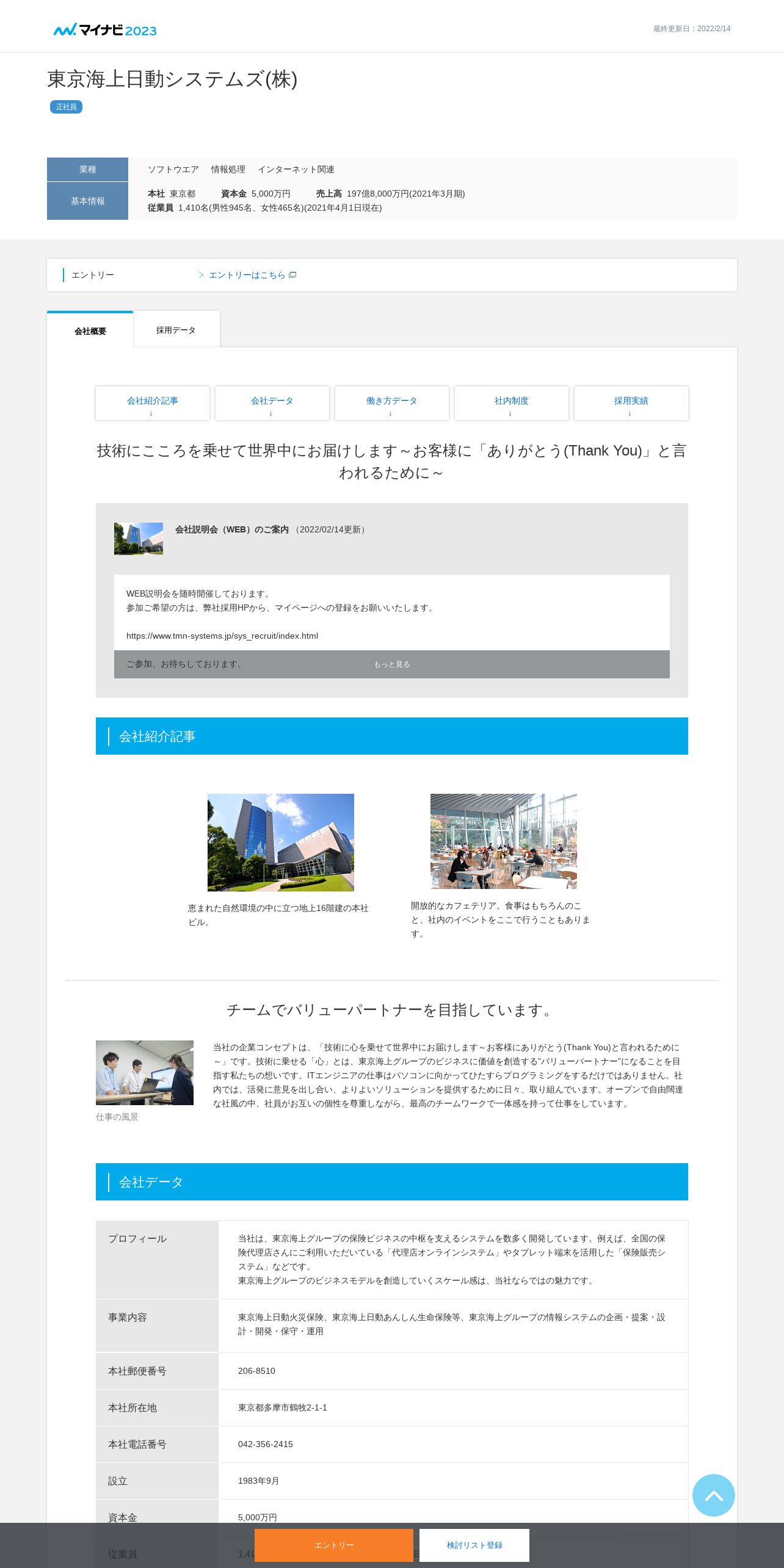Image resolution: width=784 pixels, height=1568 pixels.
Task: Click the phone number 042-356-2415
Action: 266,1444
